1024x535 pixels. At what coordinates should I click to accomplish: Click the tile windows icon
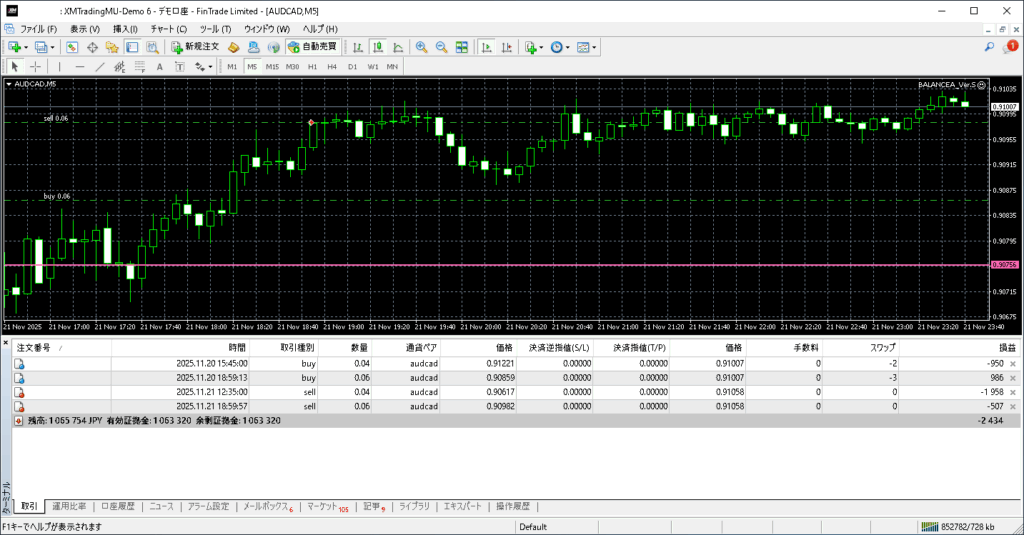click(462, 47)
